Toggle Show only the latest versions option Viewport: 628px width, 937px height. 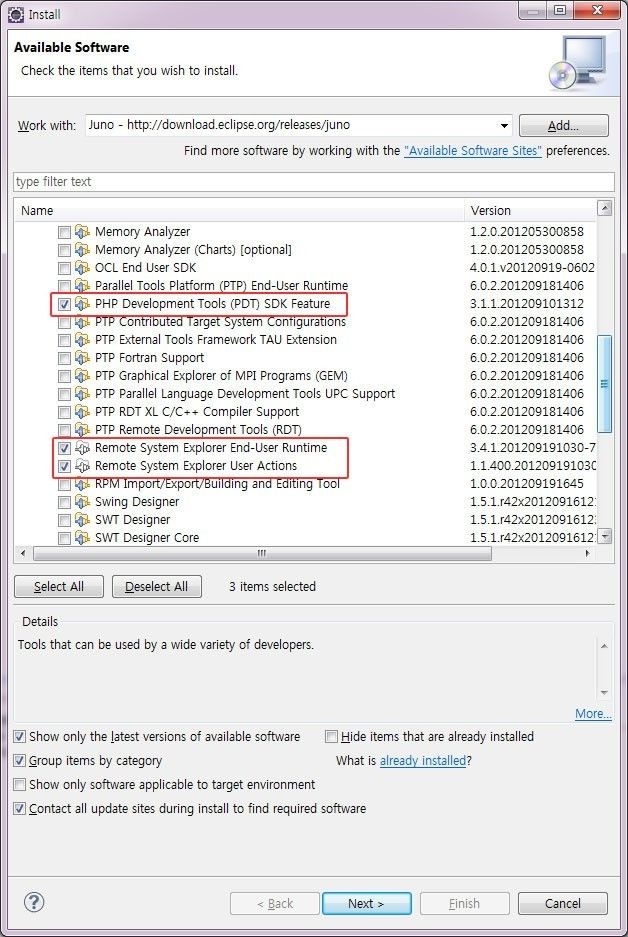pos(20,737)
